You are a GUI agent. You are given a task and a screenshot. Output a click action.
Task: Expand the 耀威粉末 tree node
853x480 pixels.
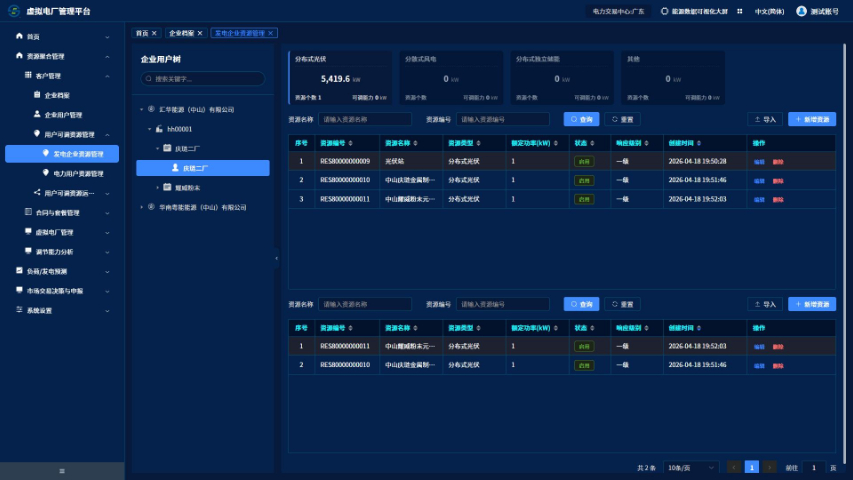(158, 188)
